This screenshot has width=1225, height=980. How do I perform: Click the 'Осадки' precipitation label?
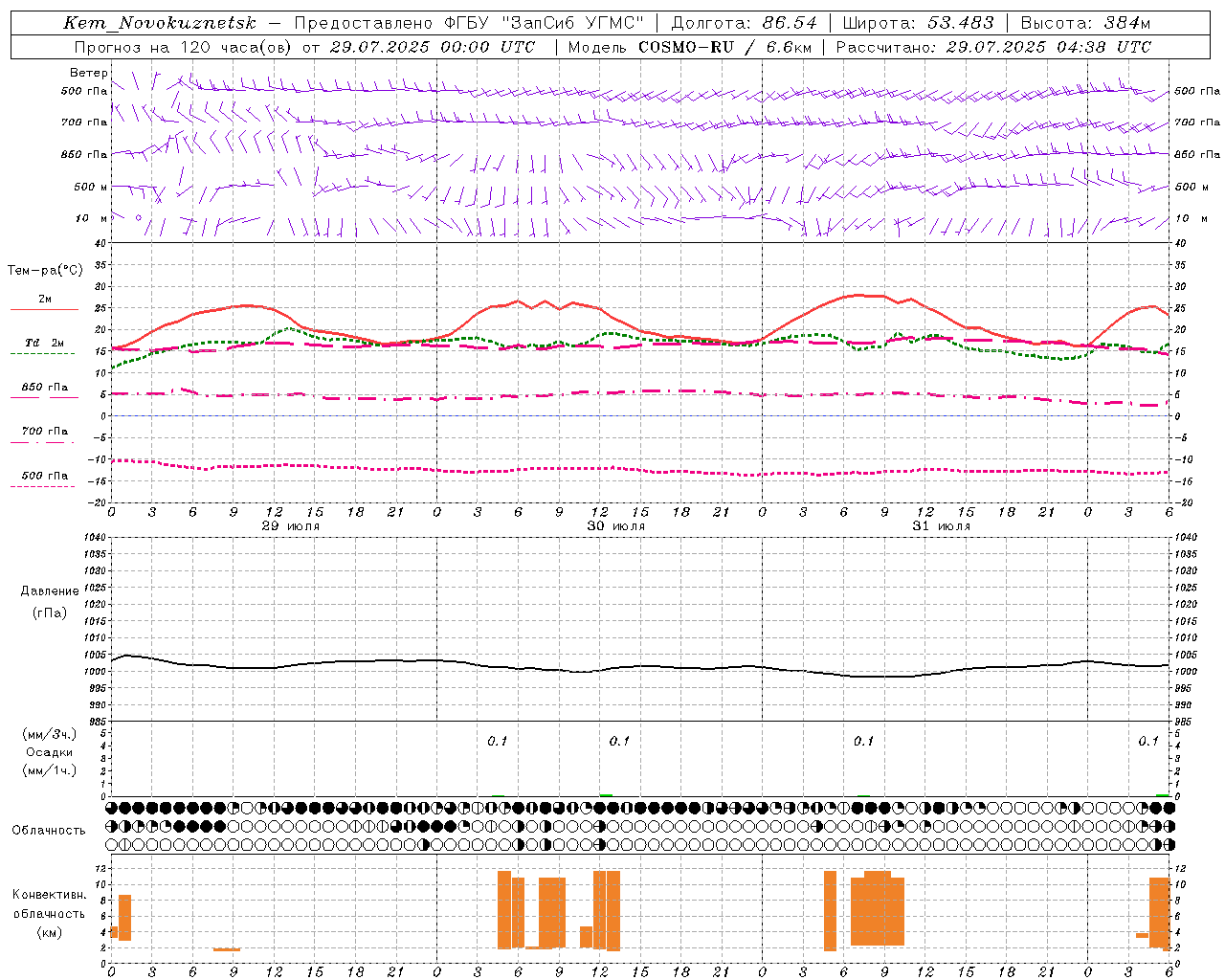pos(50,752)
